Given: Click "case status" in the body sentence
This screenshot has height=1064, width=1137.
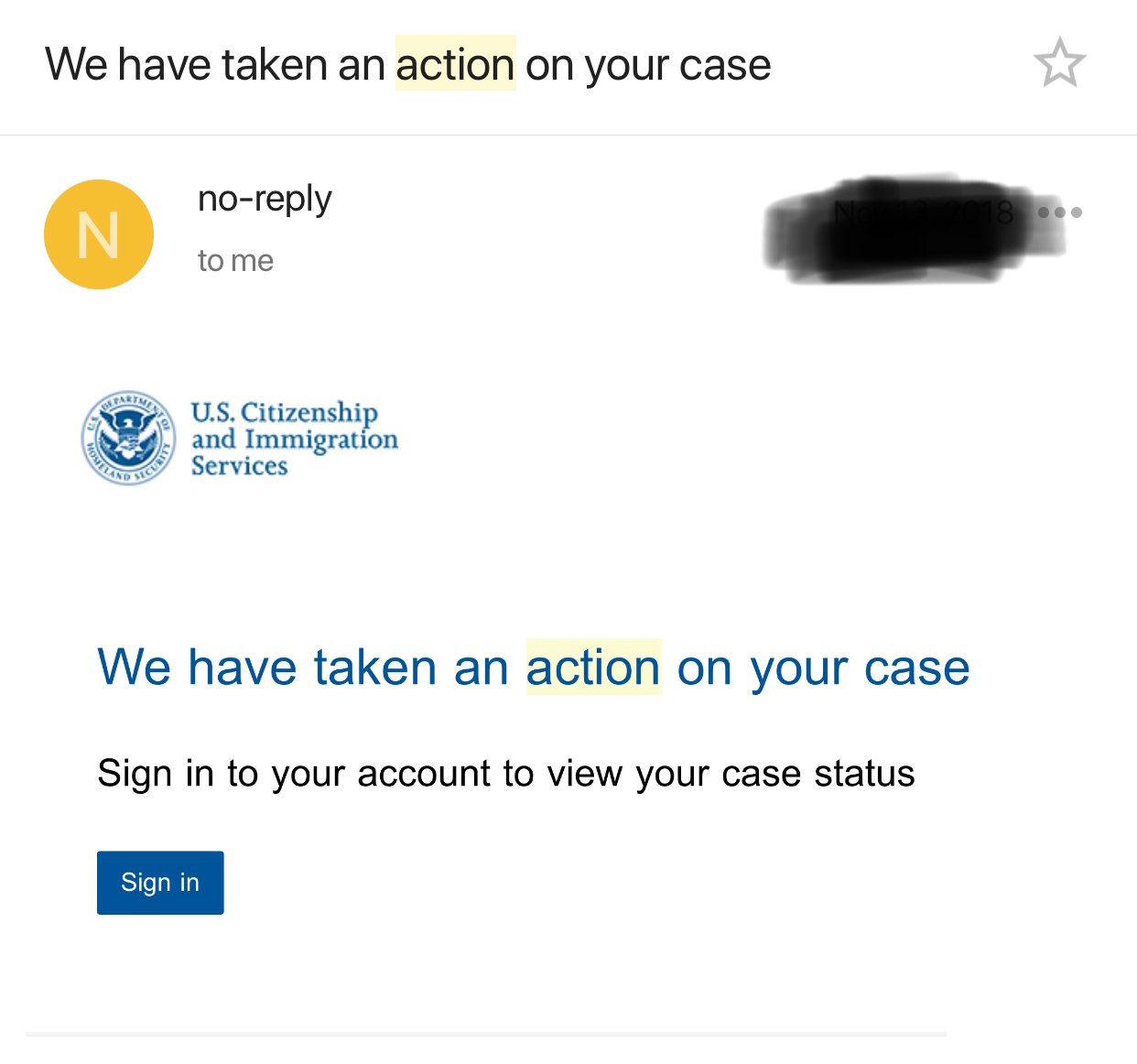Looking at the screenshot, I should point(818,774).
